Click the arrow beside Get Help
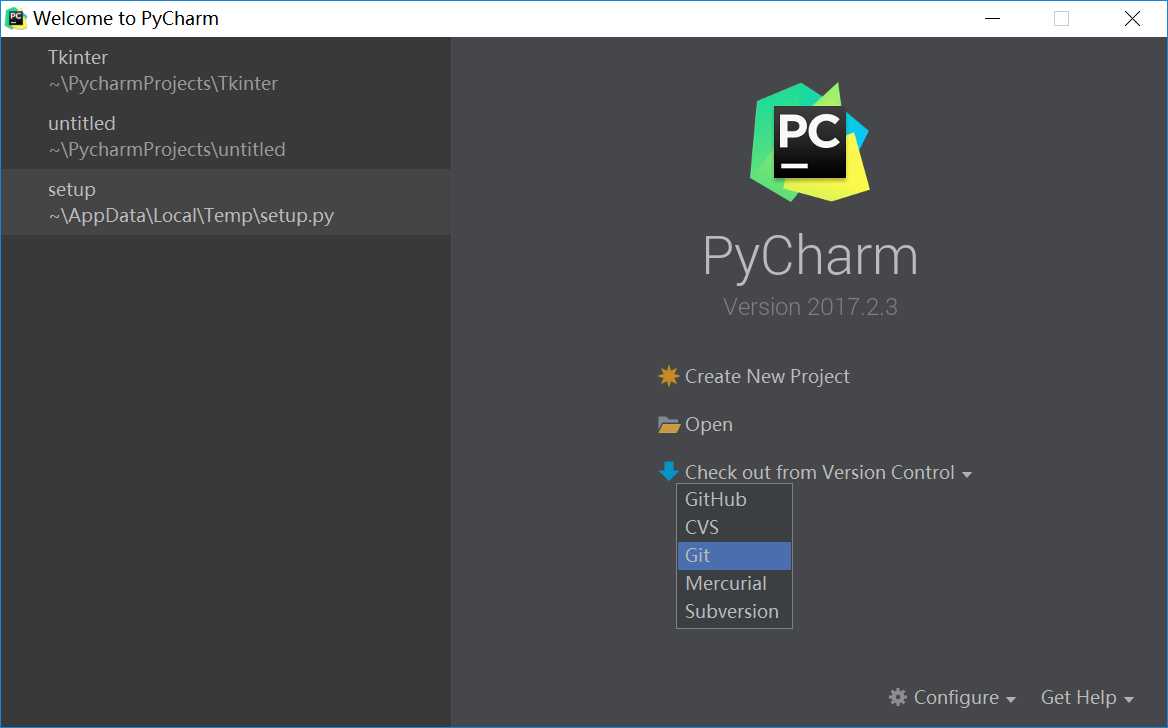1168x728 pixels. click(x=1129, y=700)
